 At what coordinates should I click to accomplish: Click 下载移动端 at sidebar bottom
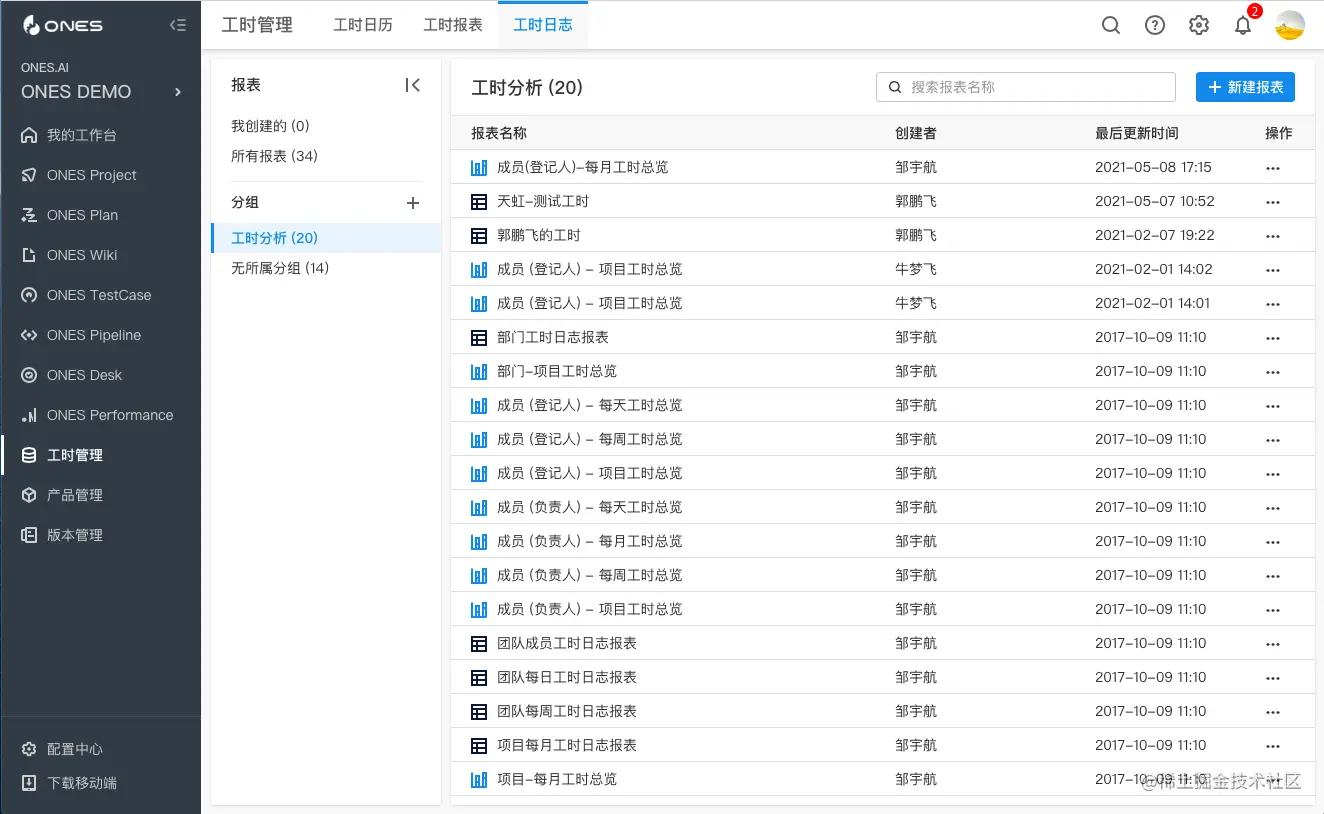(81, 783)
